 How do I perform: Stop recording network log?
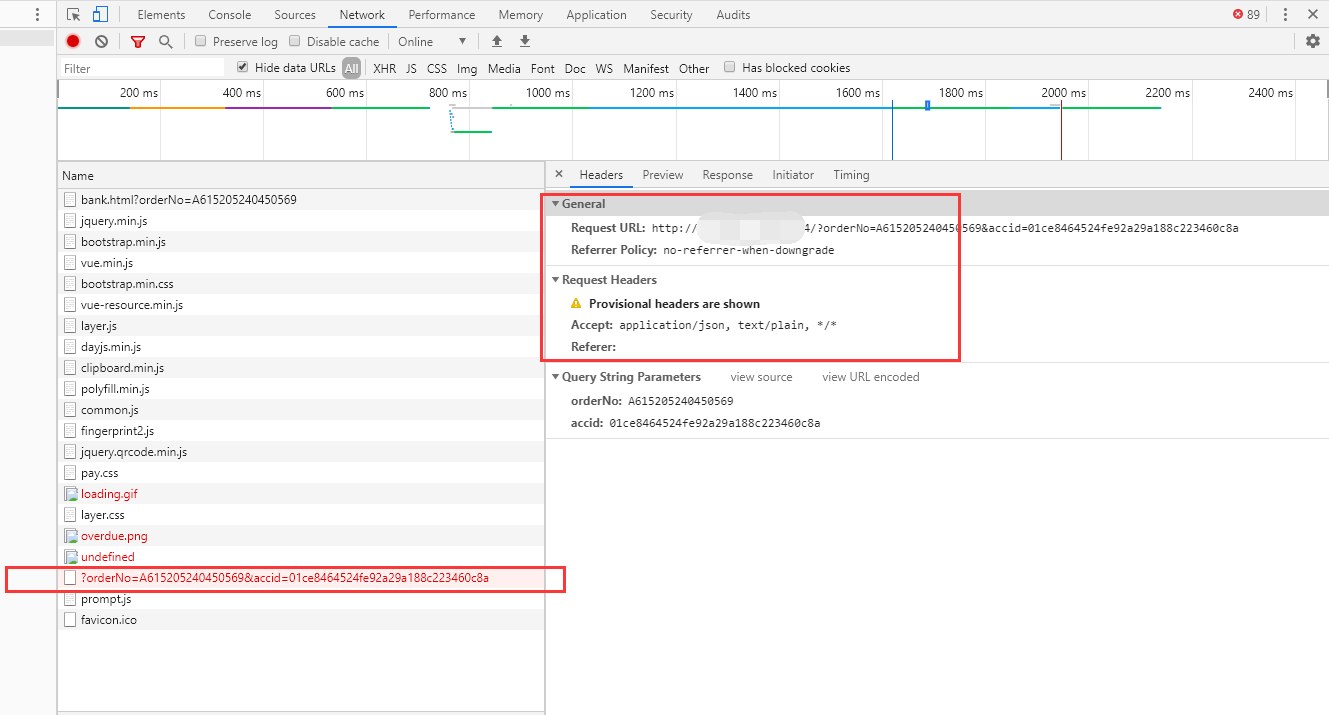click(x=73, y=41)
